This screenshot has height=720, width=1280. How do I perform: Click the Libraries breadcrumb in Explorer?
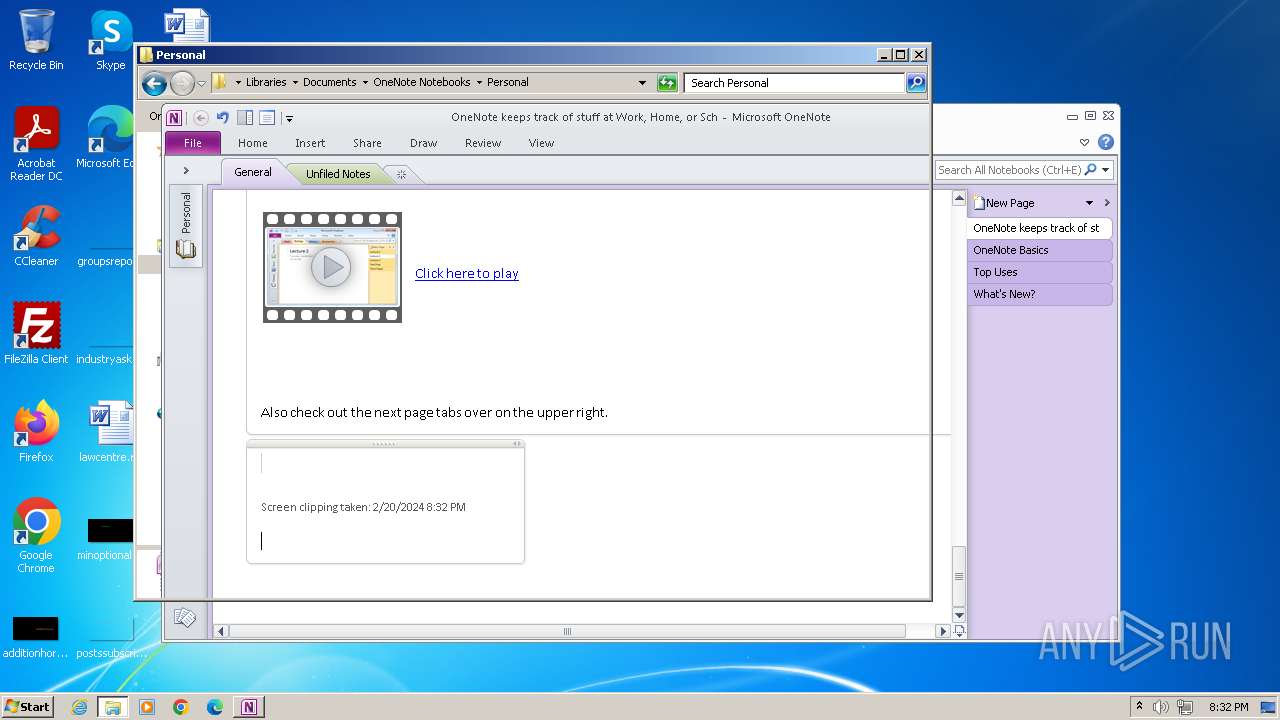(266, 82)
